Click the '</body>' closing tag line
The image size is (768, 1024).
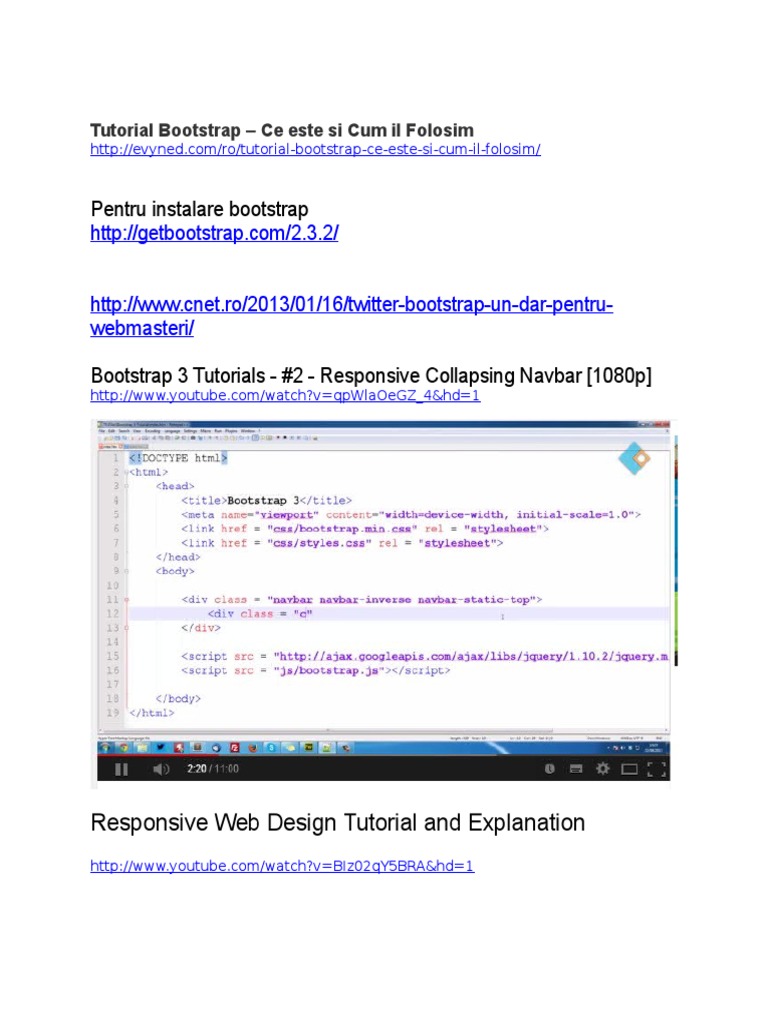(178, 699)
